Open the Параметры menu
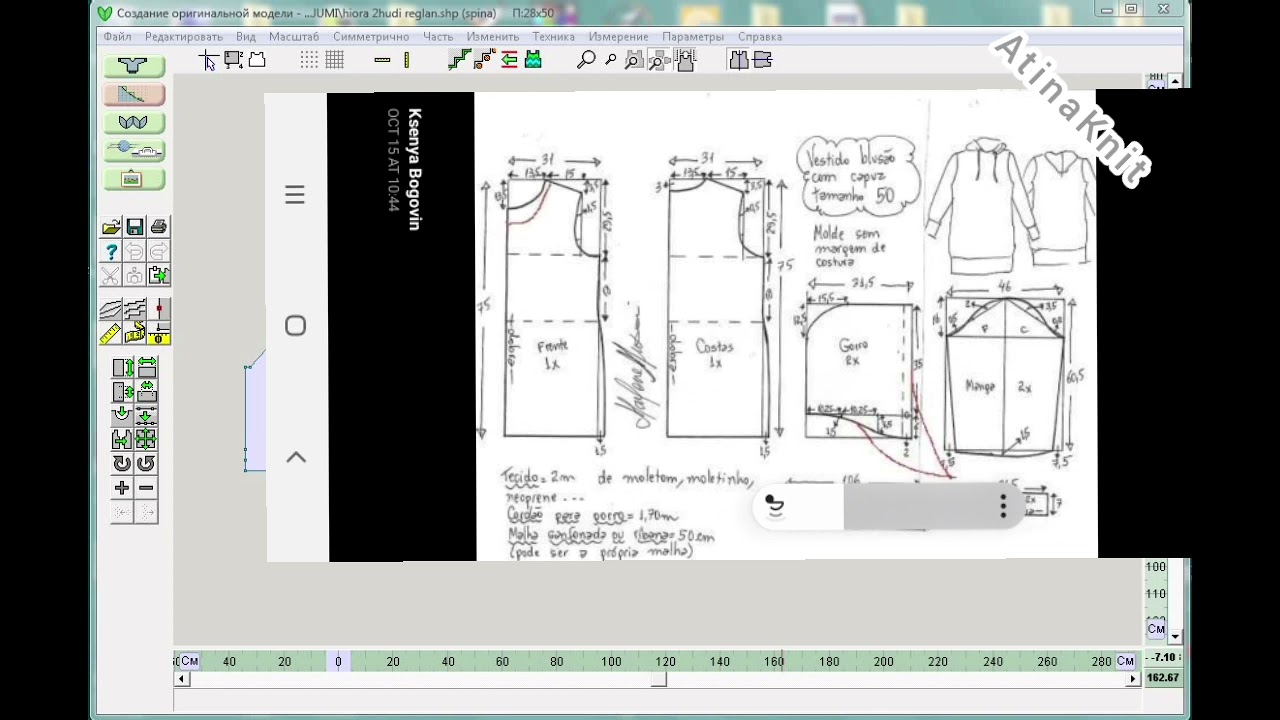 tap(693, 37)
